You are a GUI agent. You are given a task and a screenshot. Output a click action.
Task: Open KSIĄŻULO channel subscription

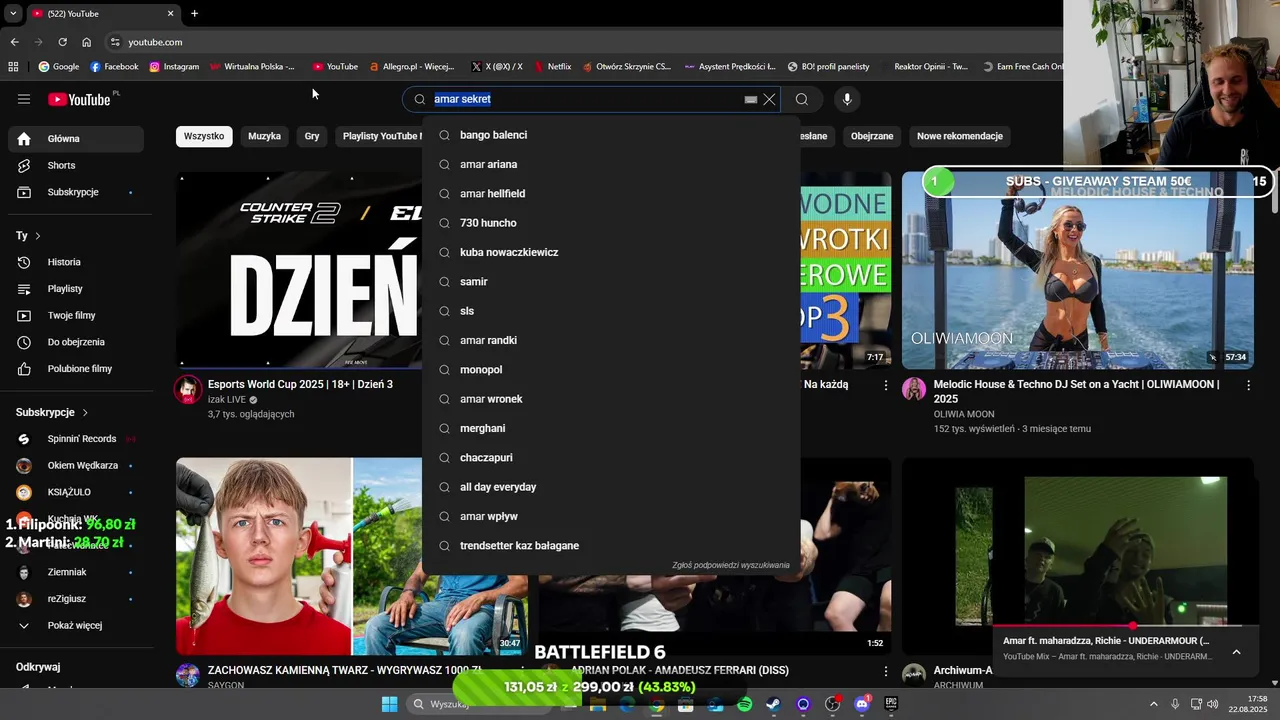coord(76,492)
